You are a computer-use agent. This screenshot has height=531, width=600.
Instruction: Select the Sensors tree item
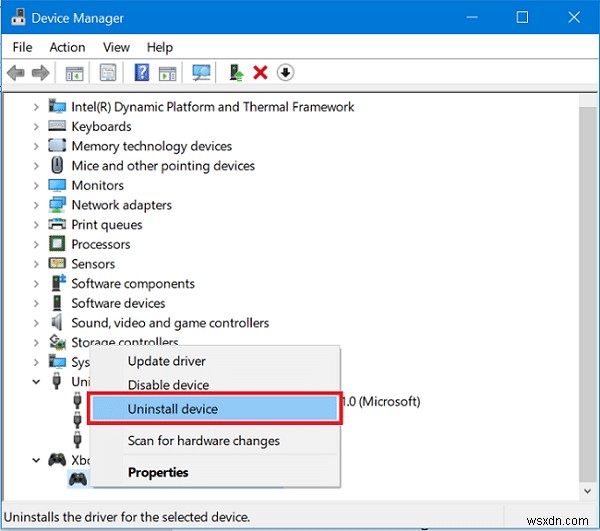click(x=93, y=264)
